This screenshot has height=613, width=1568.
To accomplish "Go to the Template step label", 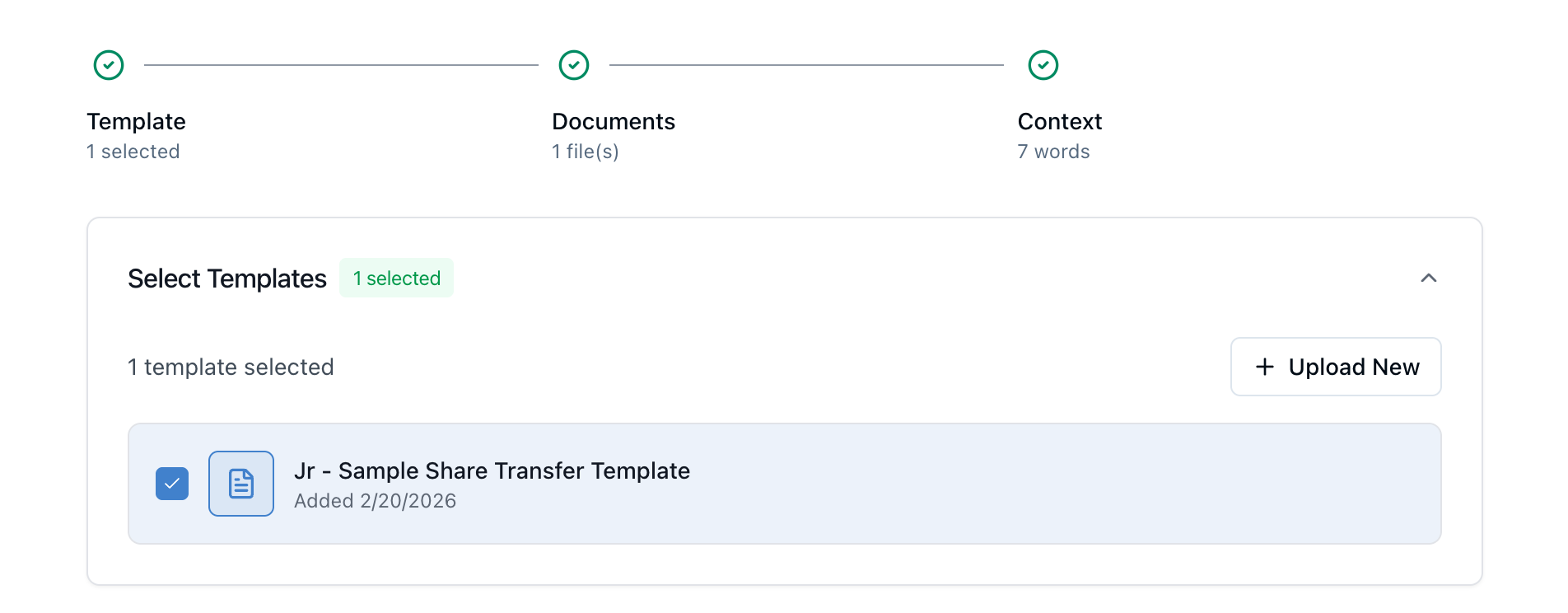I will click(x=136, y=121).
